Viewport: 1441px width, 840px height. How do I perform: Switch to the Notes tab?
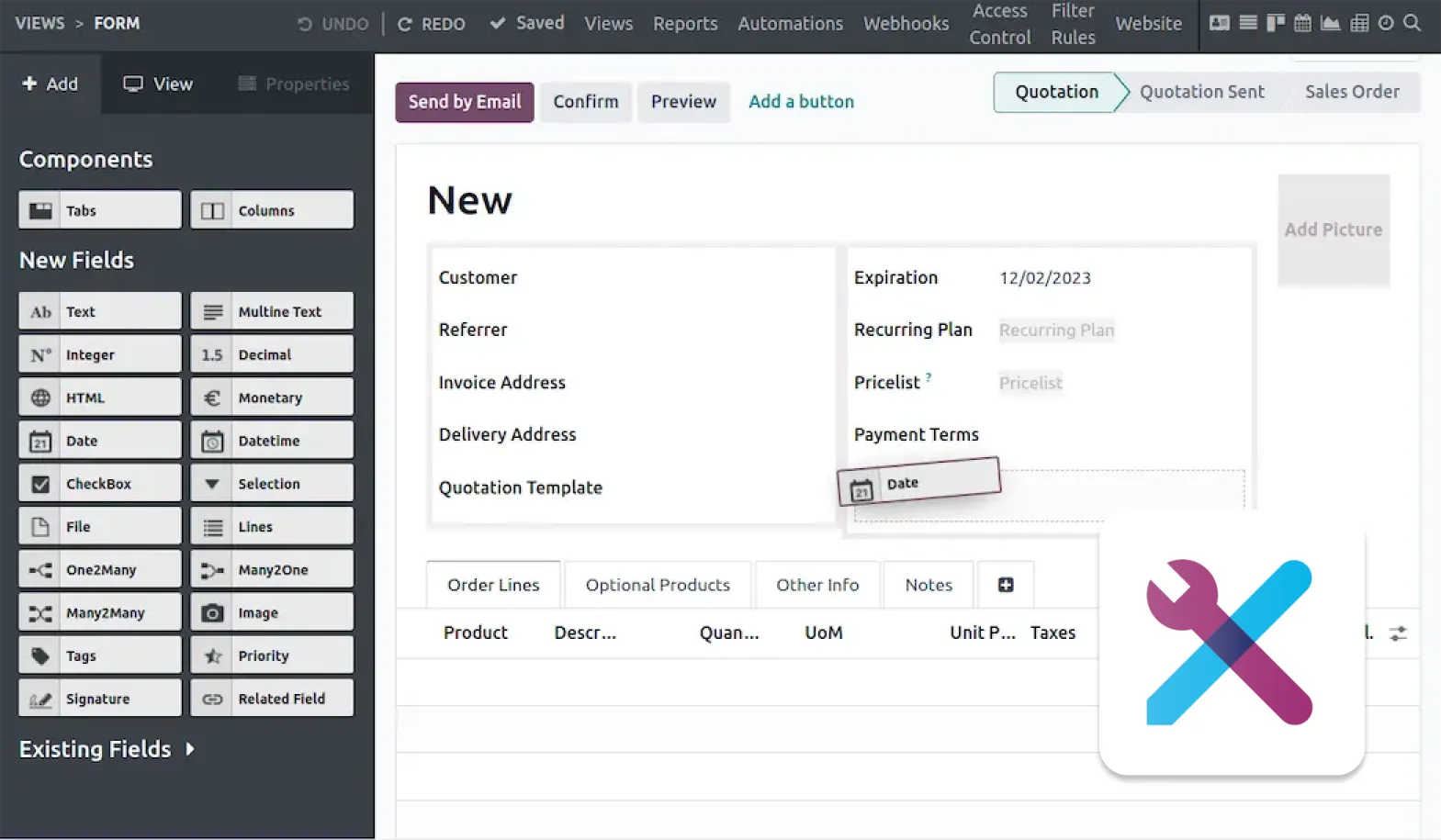[929, 585]
